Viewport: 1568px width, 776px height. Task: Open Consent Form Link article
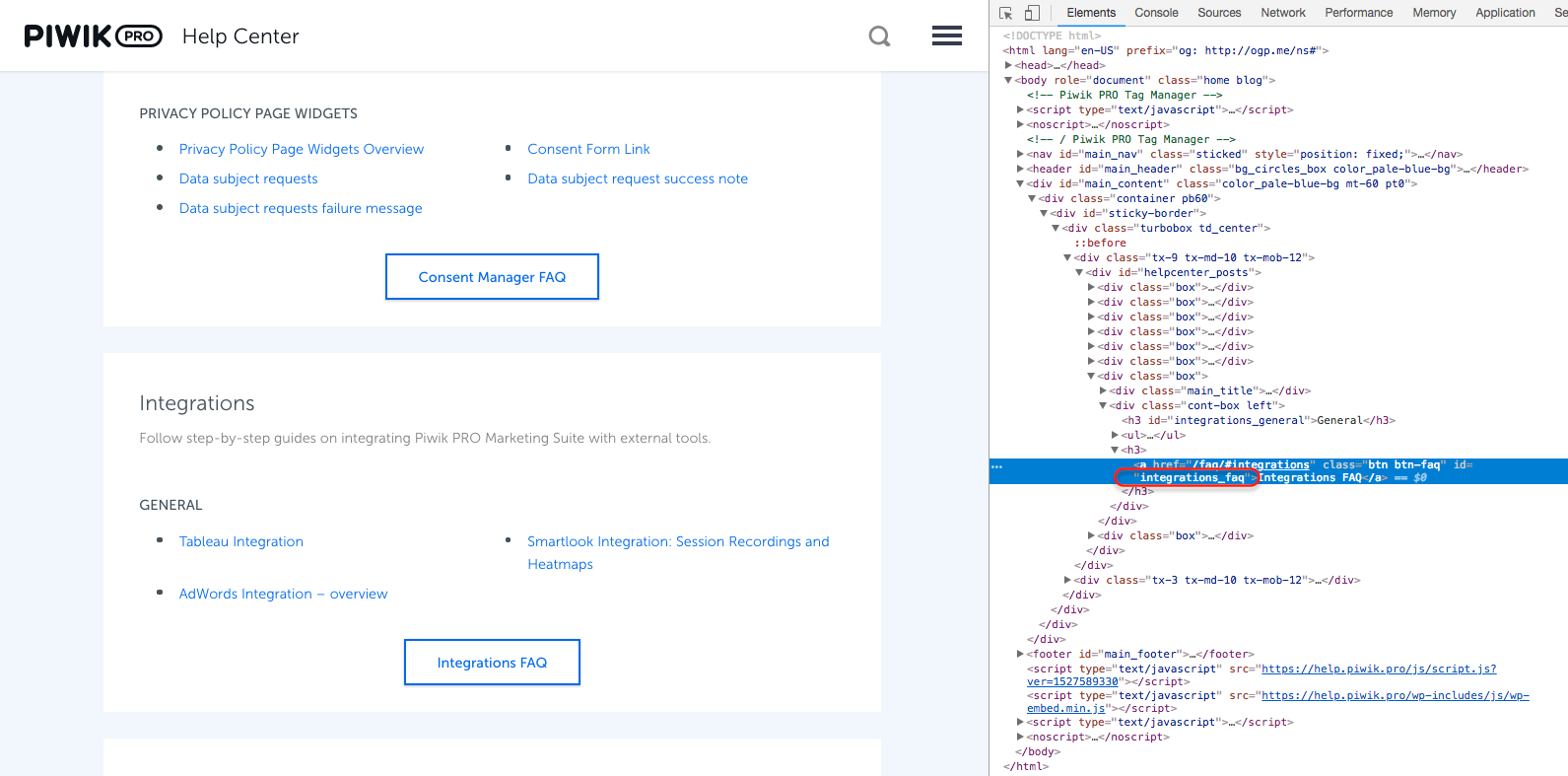coord(588,149)
